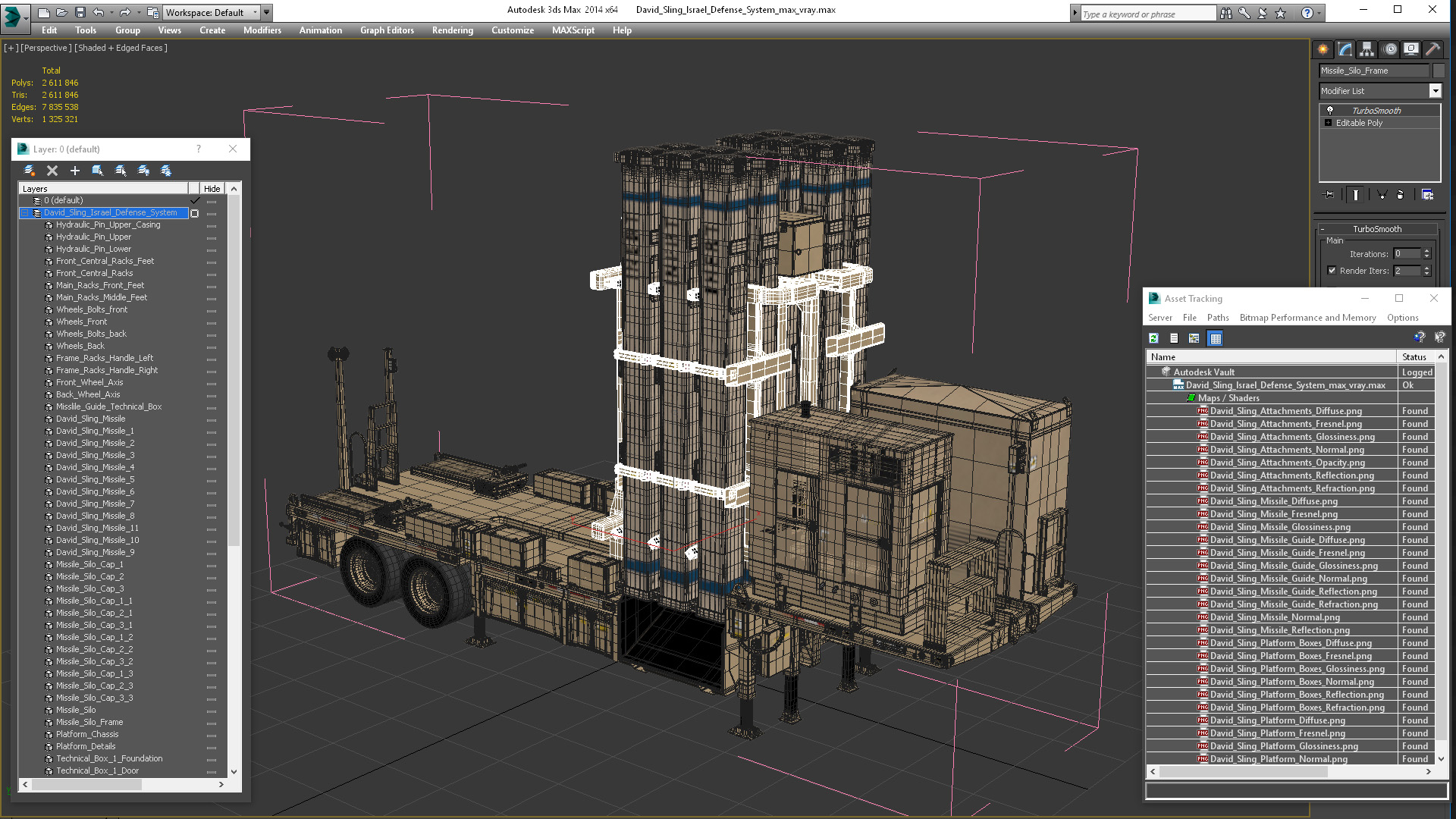Viewport: 1456px width, 819px height.
Task: Click the Missile_Silo_Frame object name field
Action: [1373, 71]
